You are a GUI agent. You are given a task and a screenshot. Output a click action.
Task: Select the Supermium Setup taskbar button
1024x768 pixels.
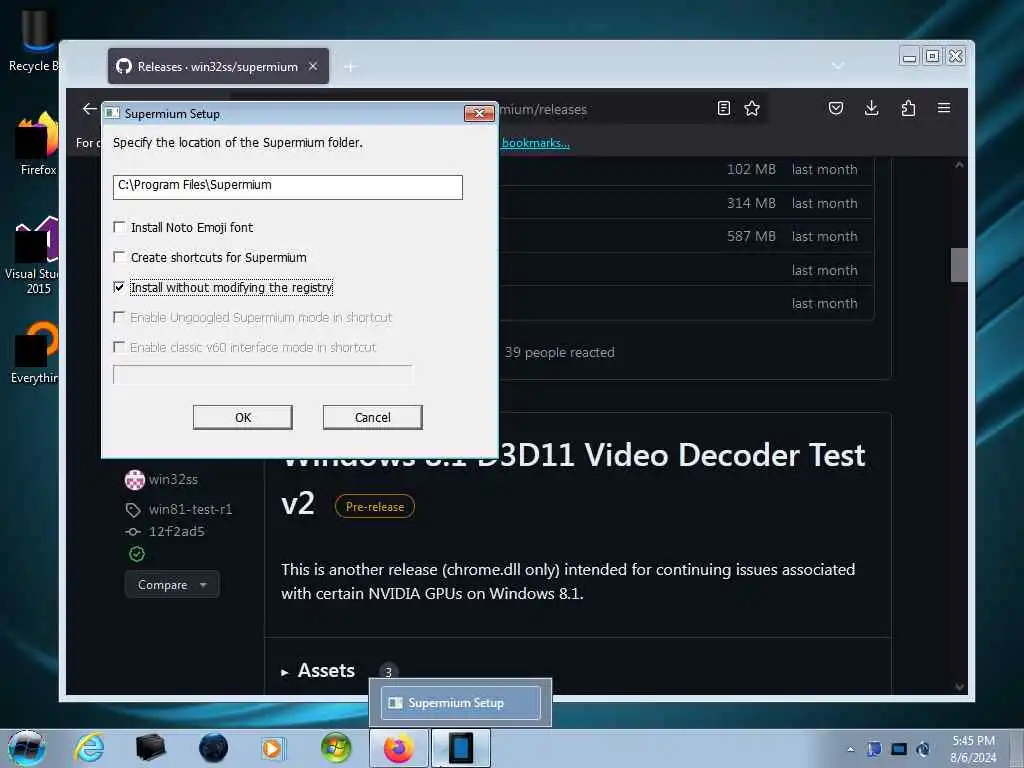[460, 748]
